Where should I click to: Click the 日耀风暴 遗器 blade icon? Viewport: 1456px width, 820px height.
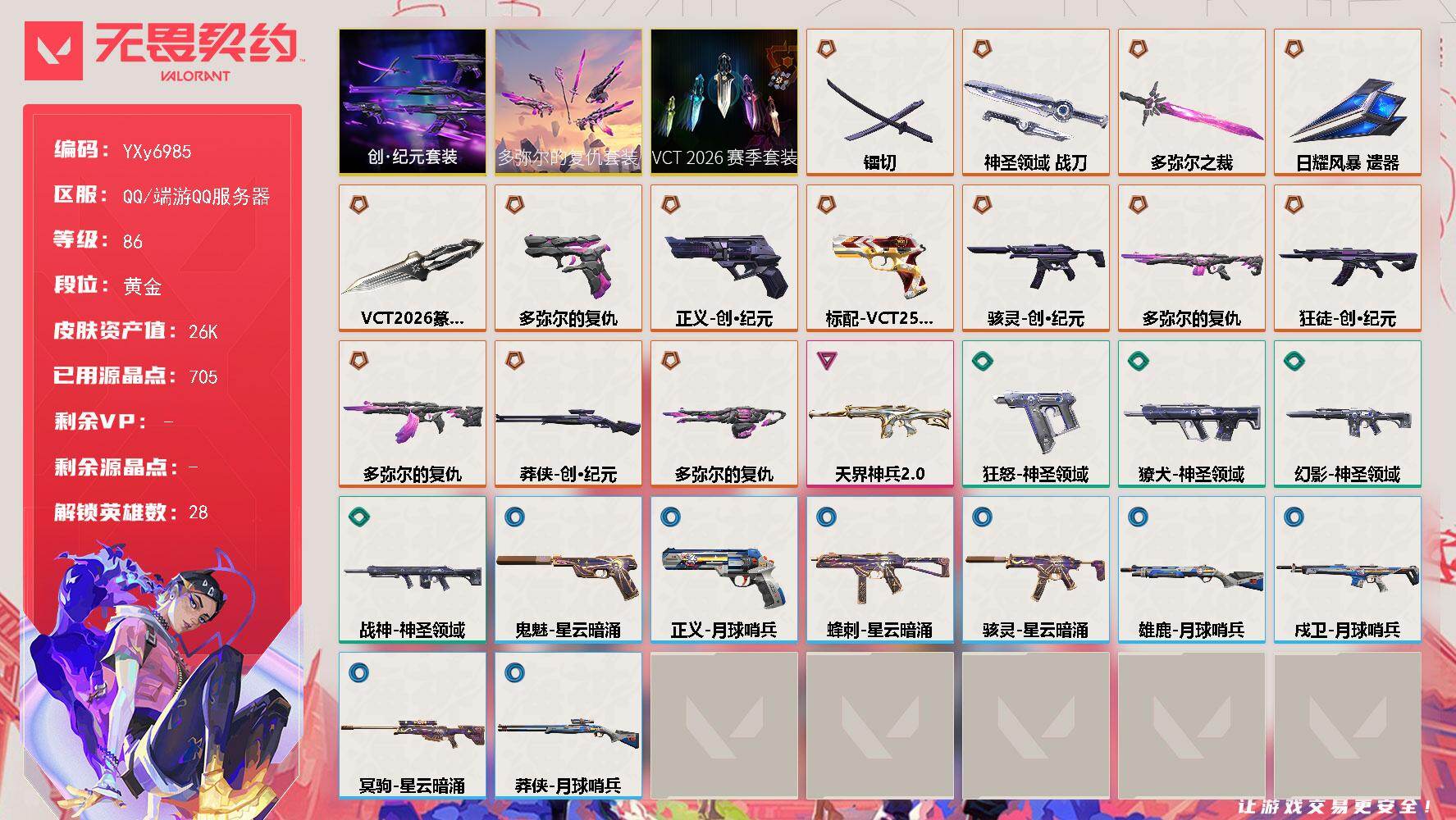pyautogui.click(x=1348, y=102)
